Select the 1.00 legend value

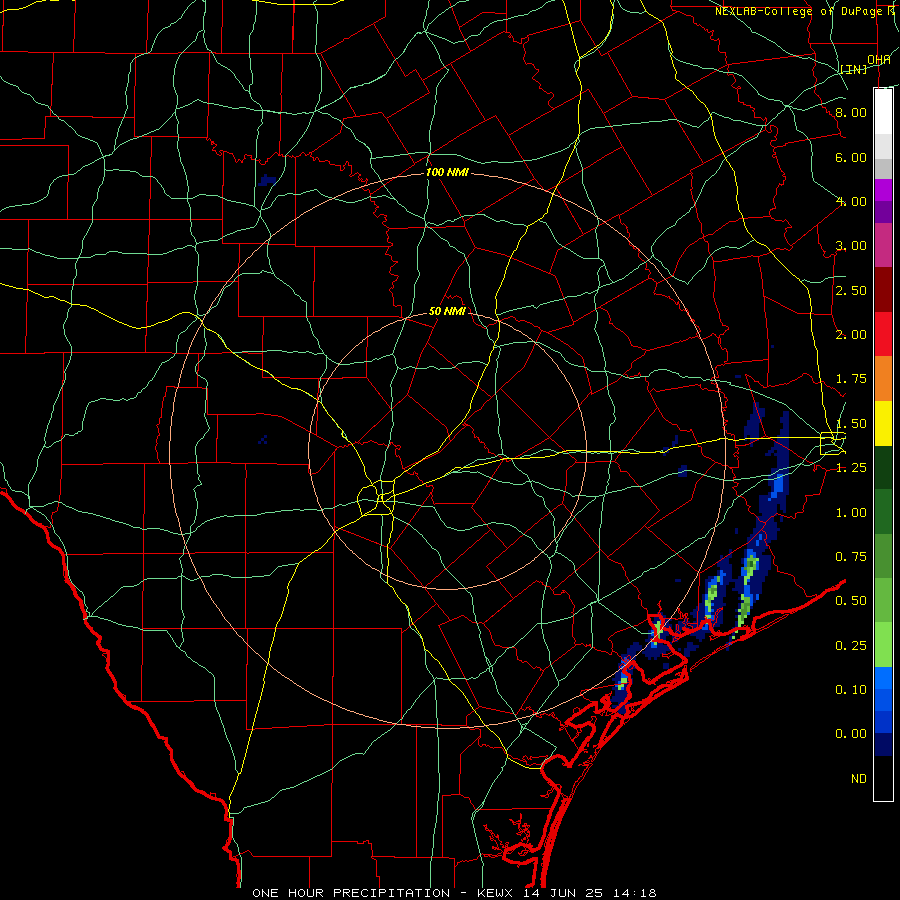click(851, 513)
